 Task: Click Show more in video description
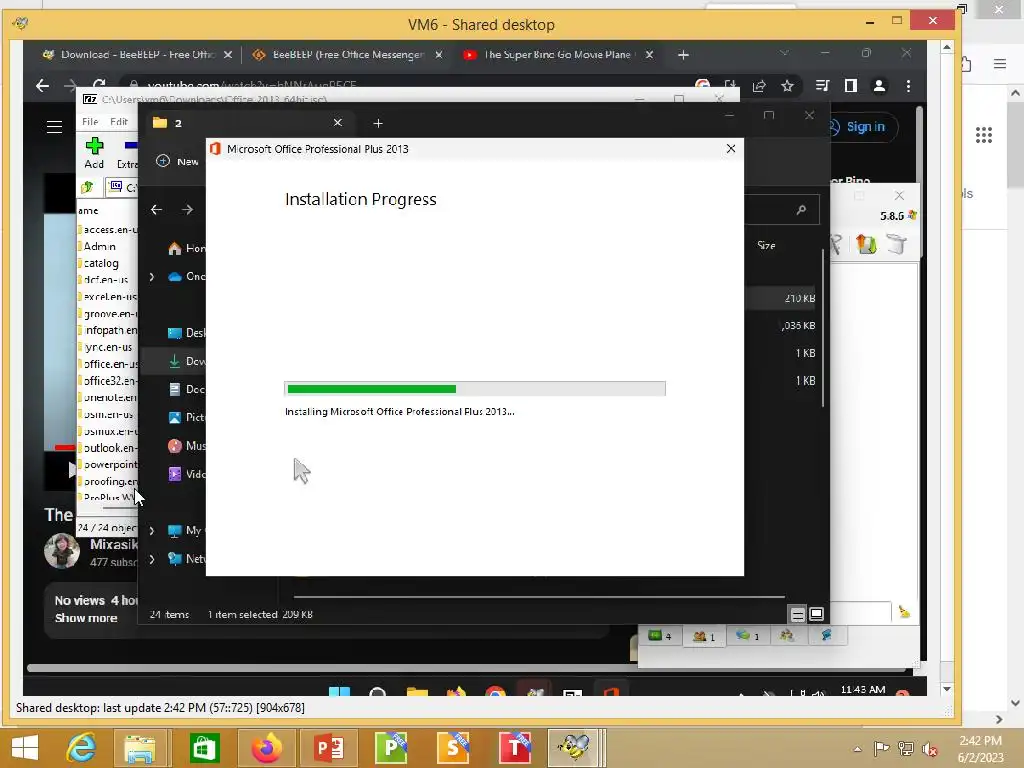(x=86, y=618)
